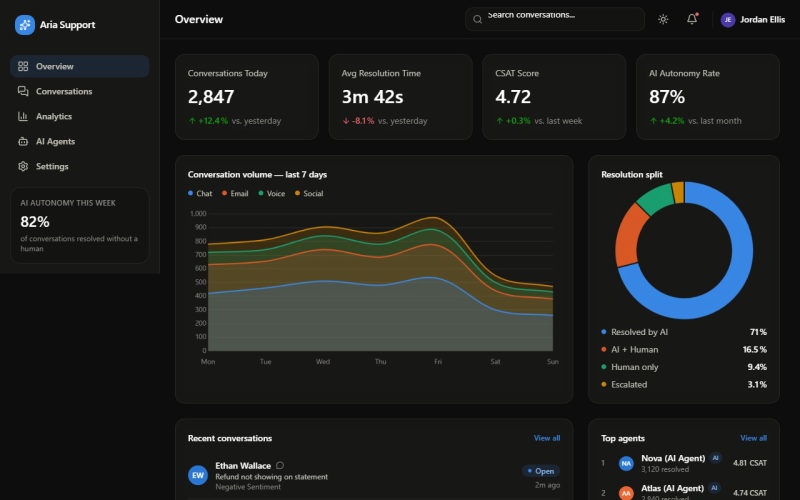Image resolution: width=800 pixels, height=500 pixels.
Task: Click the red down arrow -8.1% indicator
Action: [x=358, y=121]
